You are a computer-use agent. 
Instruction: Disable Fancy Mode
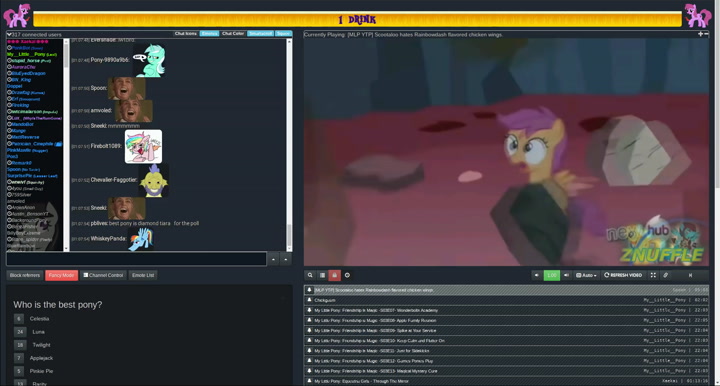point(62,275)
